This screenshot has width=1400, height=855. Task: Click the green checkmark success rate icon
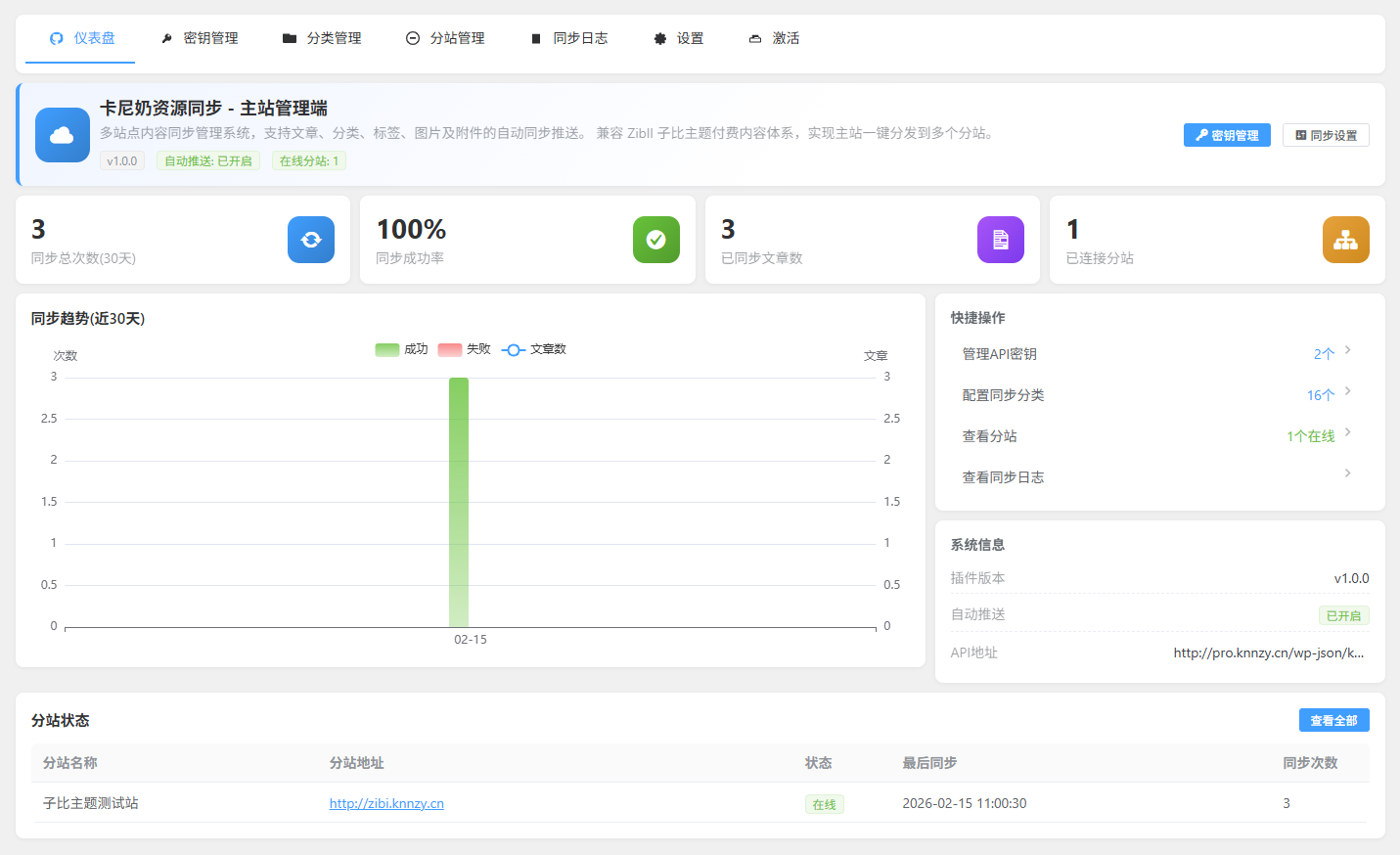[x=655, y=240]
